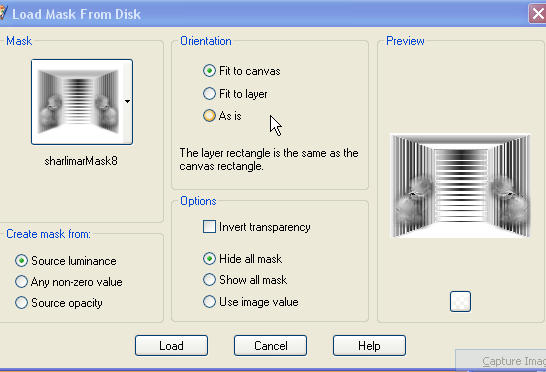The width and height of the screenshot is (546, 372).
Task: Click the Load button
Action: click(x=171, y=346)
